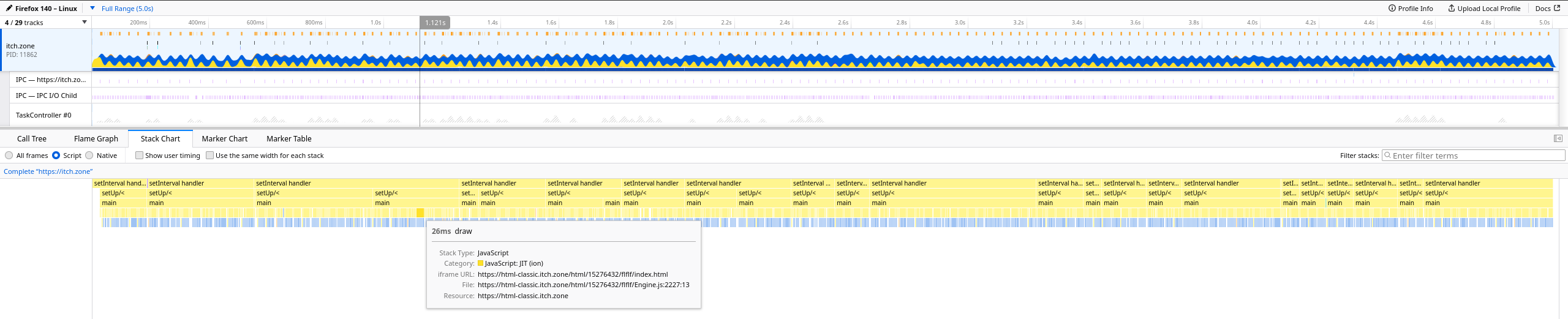This screenshot has width=1568, height=319.
Task: Click the Full Range (5.0s) breadcrumb
Action: pos(127,9)
